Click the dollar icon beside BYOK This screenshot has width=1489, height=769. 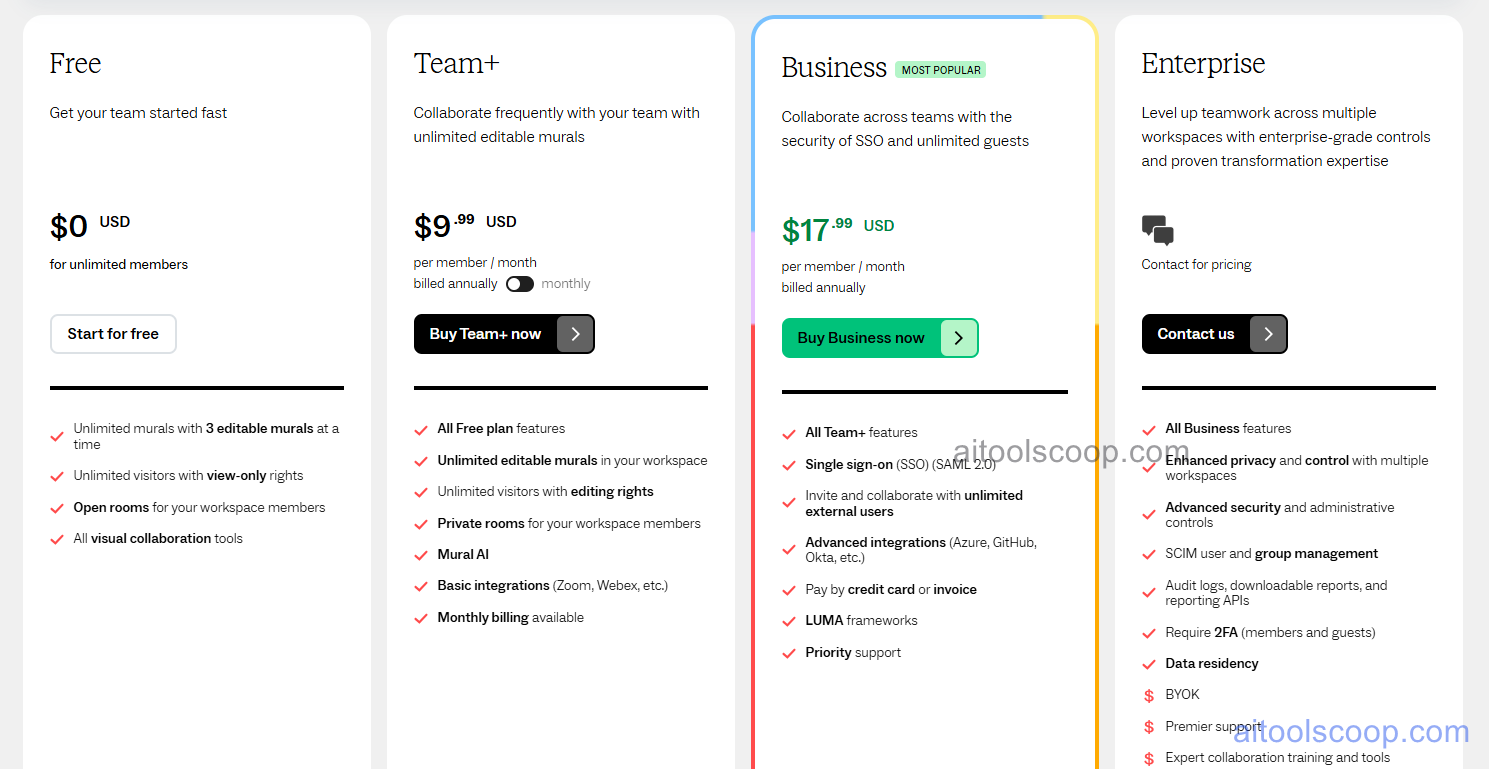(x=1149, y=695)
